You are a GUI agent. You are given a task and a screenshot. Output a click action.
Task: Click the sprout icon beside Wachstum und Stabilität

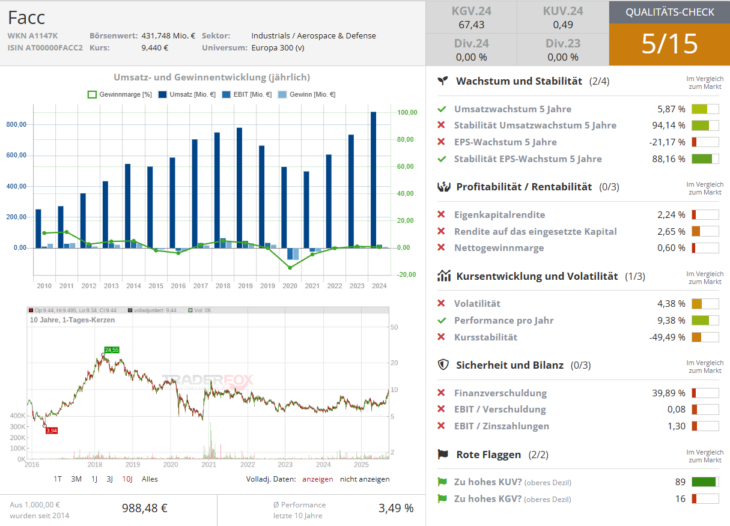(x=443, y=81)
